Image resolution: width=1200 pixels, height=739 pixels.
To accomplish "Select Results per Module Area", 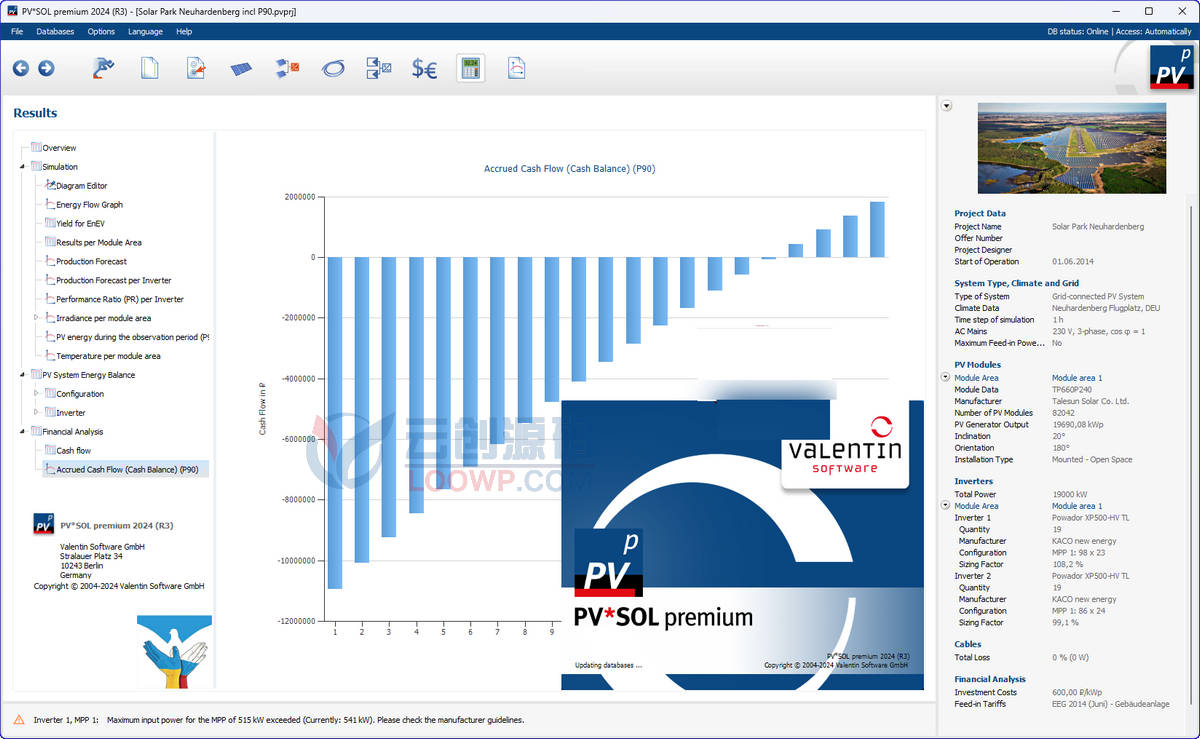I will click(x=99, y=243).
